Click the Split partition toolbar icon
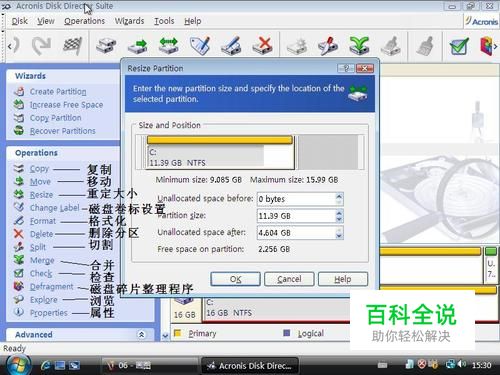The height and width of the screenshot is (375, 500). [x=328, y=46]
